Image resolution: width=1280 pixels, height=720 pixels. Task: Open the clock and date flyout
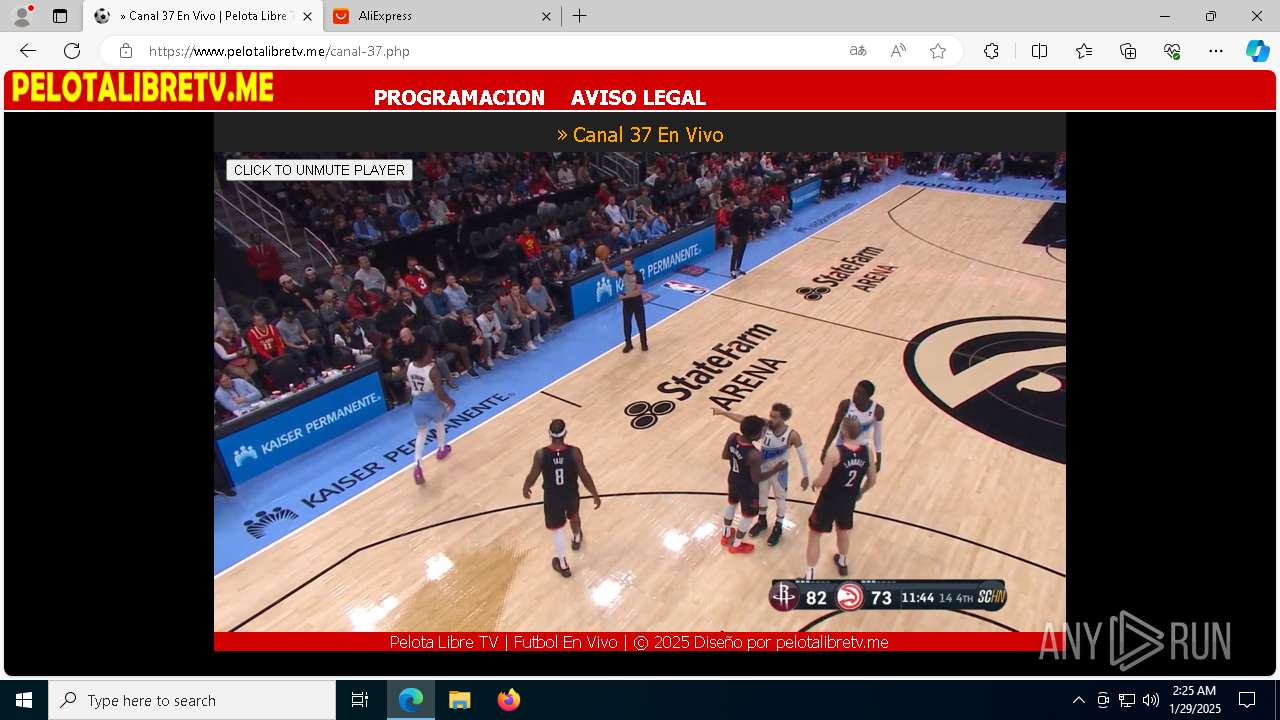pyautogui.click(x=1195, y=700)
